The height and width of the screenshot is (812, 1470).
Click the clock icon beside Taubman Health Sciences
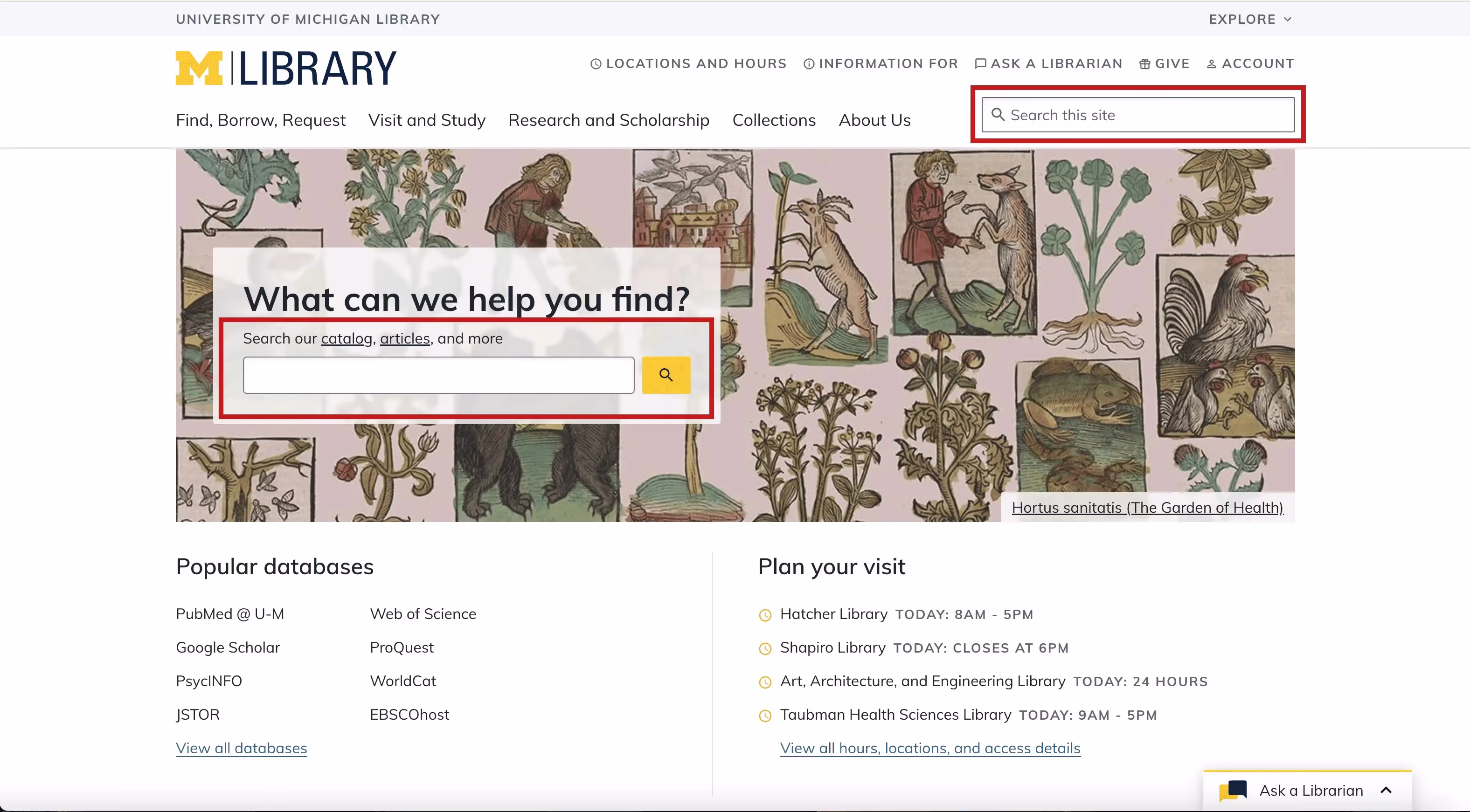tap(765, 716)
